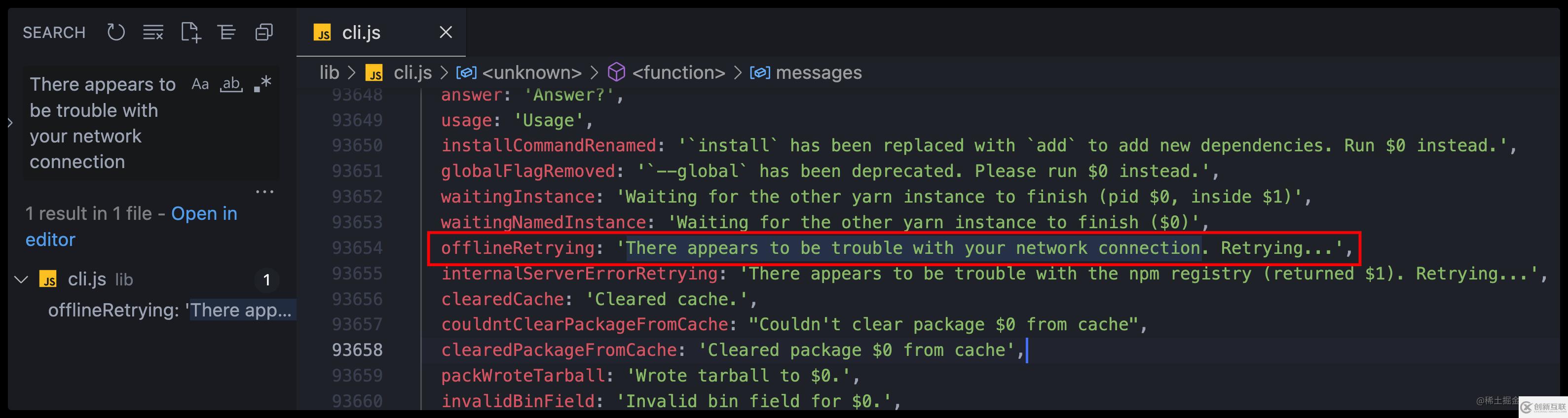
Task: Collapse all search results icon
Action: (263, 32)
